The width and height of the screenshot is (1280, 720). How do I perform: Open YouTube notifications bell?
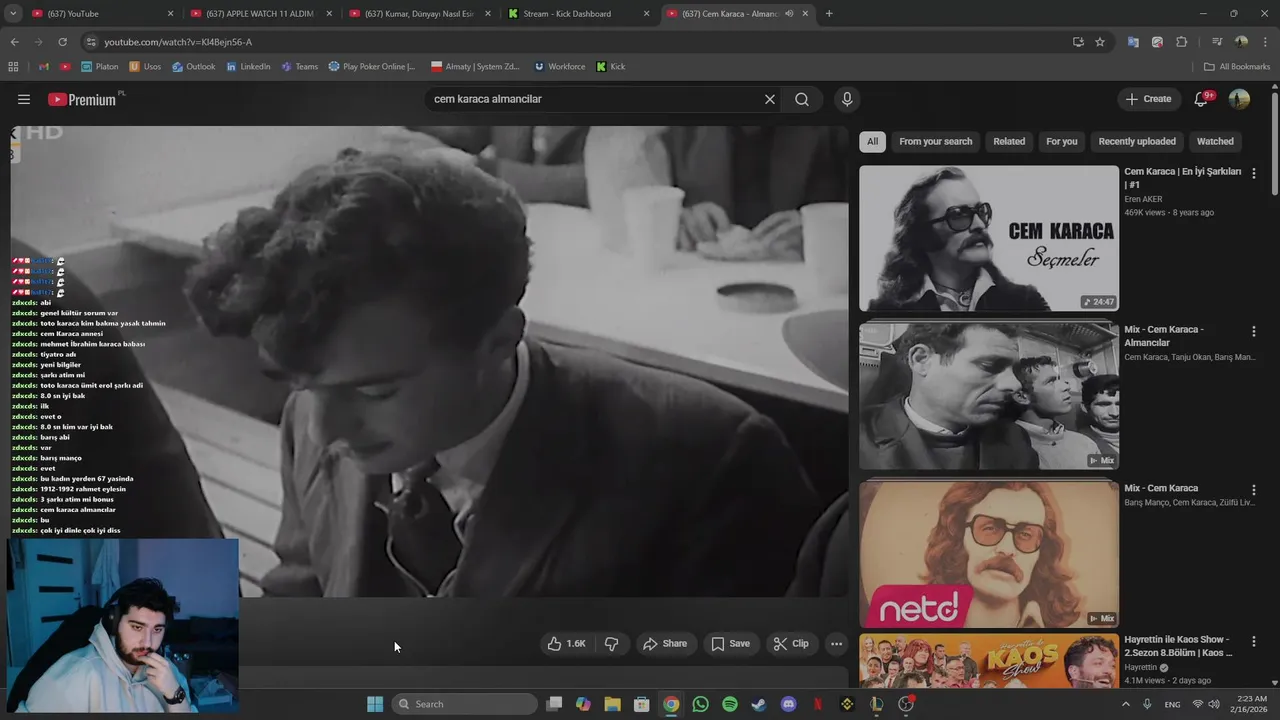[1202, 99]
